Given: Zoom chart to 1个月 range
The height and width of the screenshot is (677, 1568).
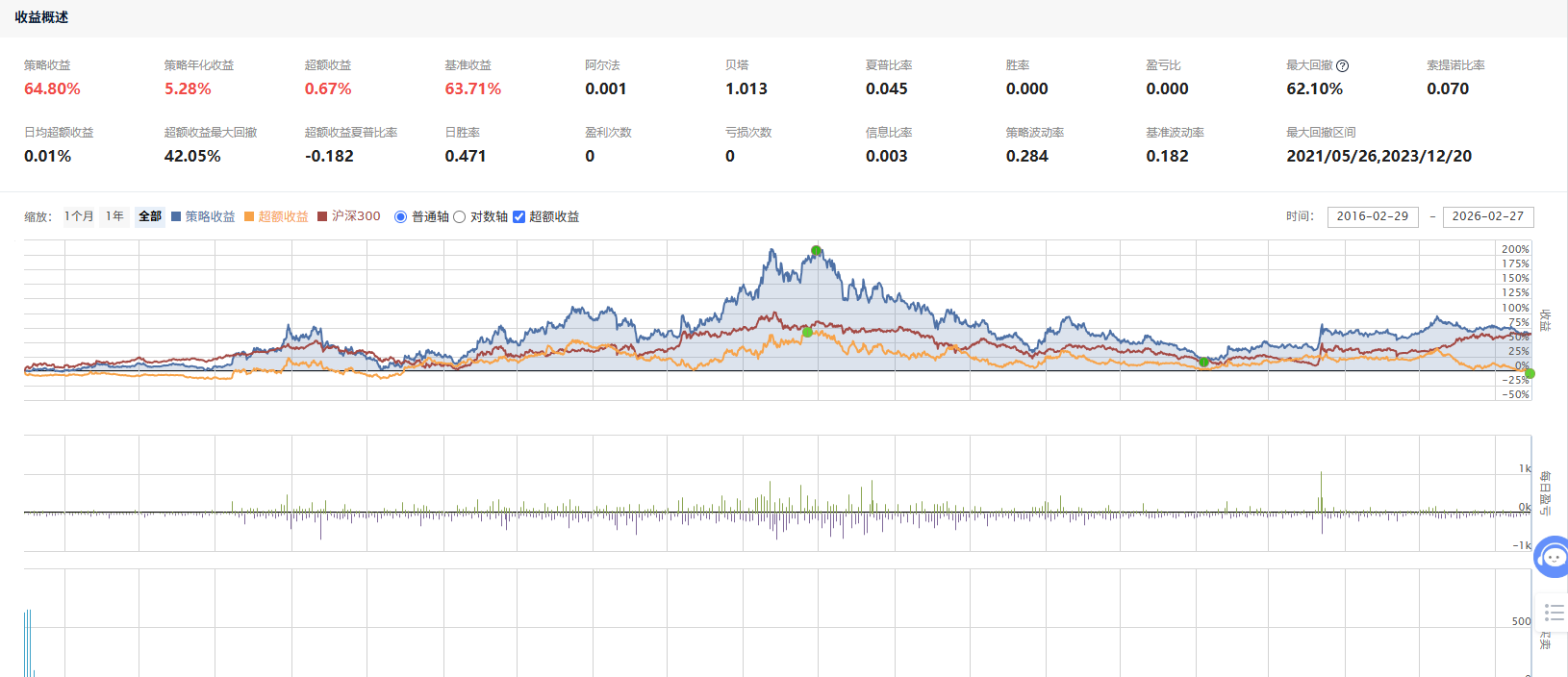Looking at the screenshot, I should click(x=79, y=216).
